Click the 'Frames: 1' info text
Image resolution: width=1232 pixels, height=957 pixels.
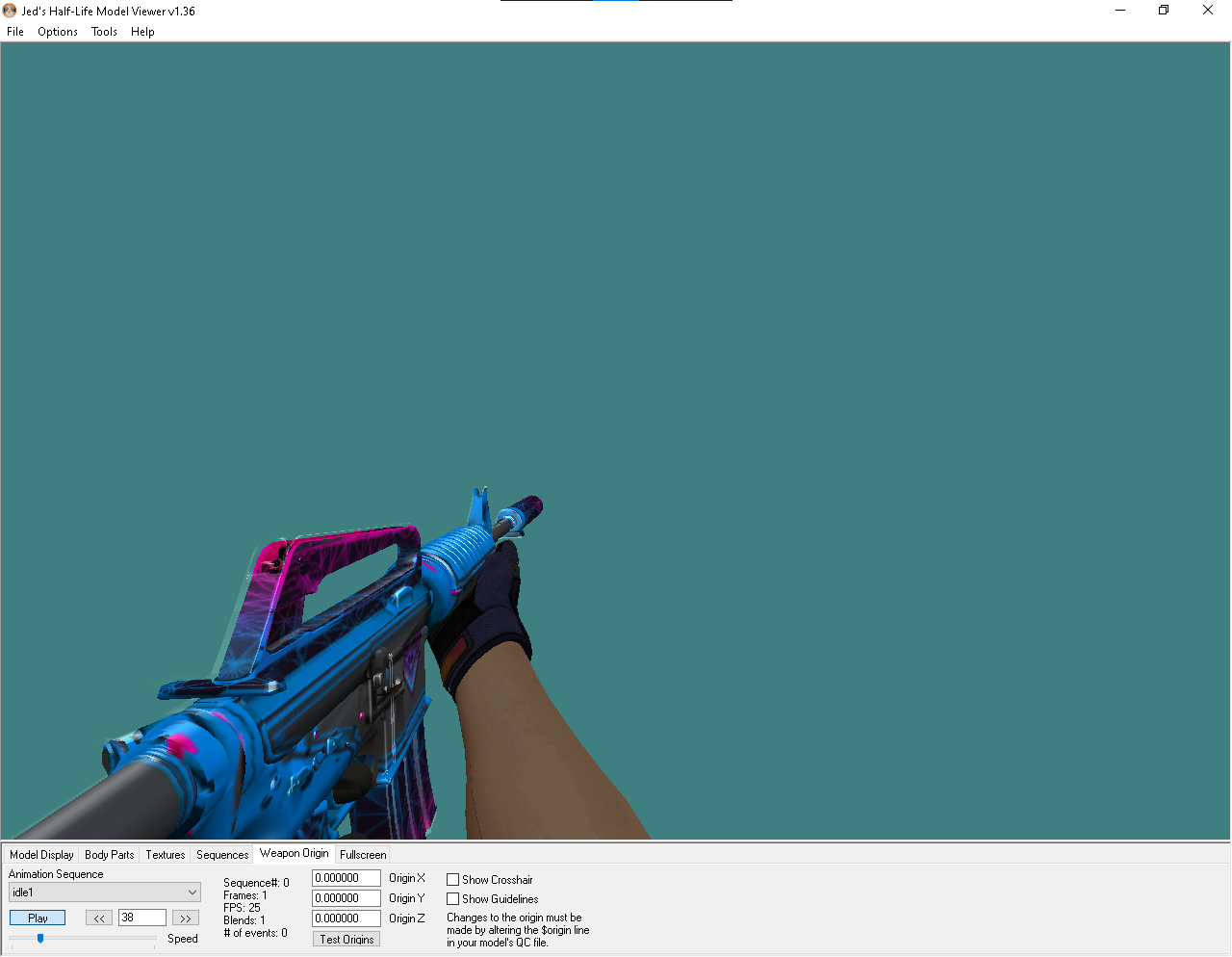pos(245,895)
